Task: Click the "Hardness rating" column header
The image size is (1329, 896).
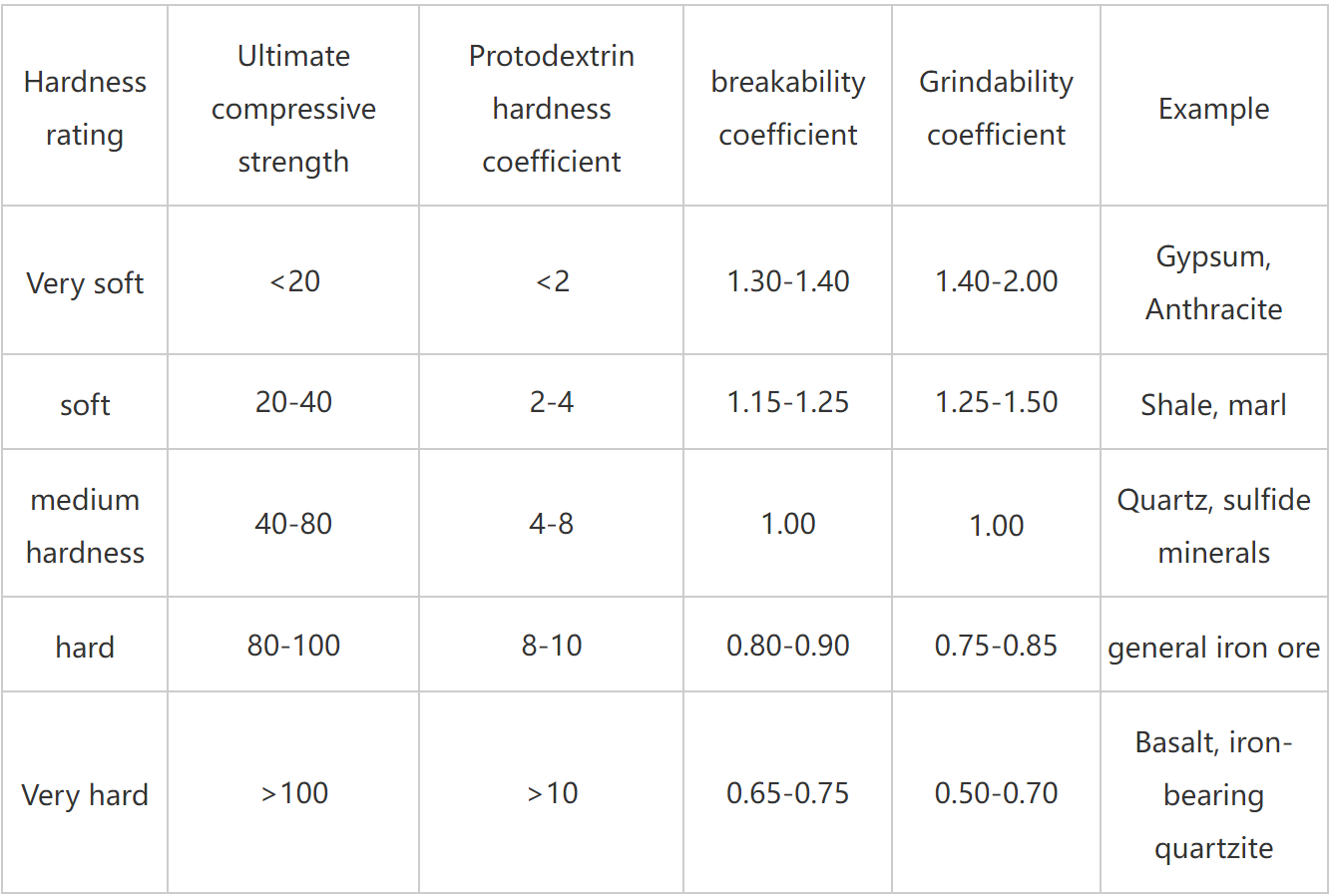Action: pyautogui.click(x=85, y=108)
